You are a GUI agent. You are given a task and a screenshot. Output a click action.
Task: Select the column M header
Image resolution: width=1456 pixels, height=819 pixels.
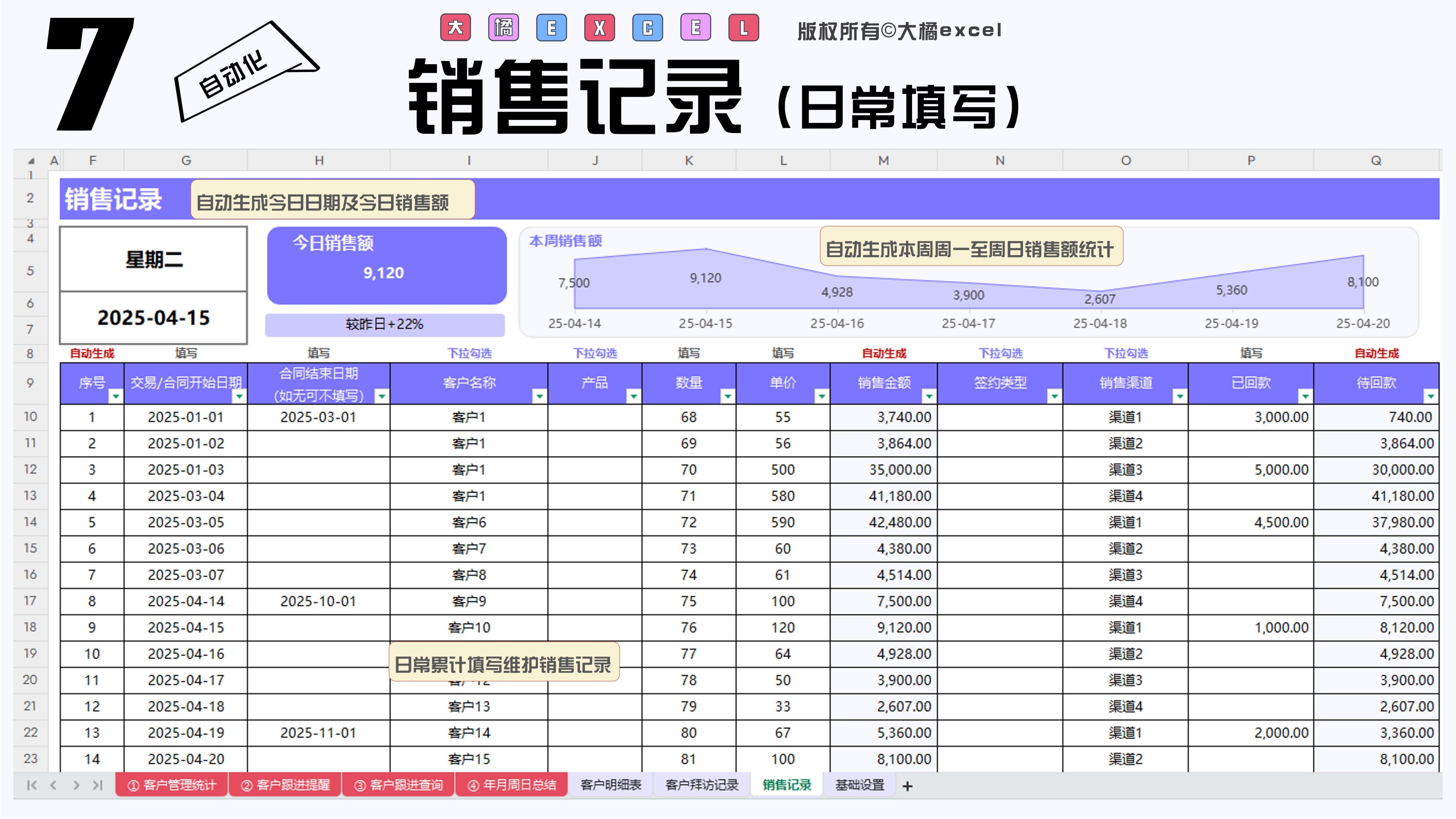point(883,161)
